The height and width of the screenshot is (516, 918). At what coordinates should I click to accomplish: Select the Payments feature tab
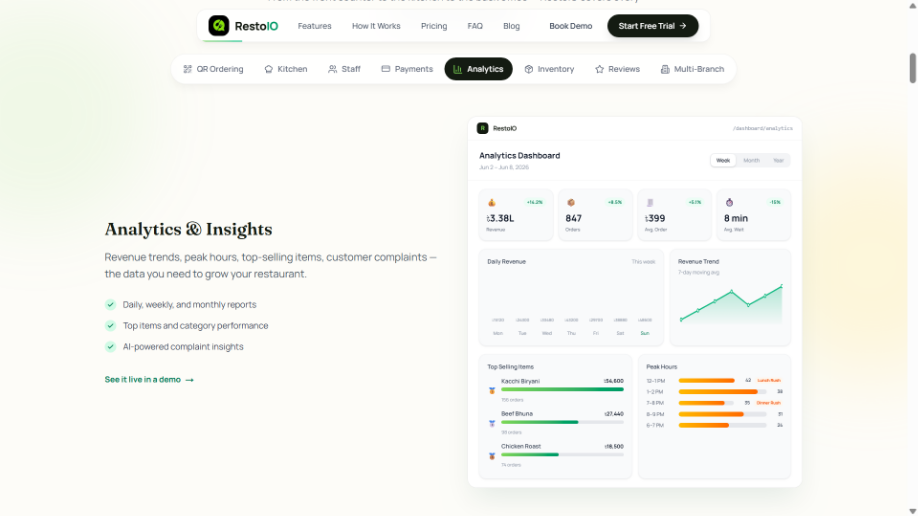(407, 69)
